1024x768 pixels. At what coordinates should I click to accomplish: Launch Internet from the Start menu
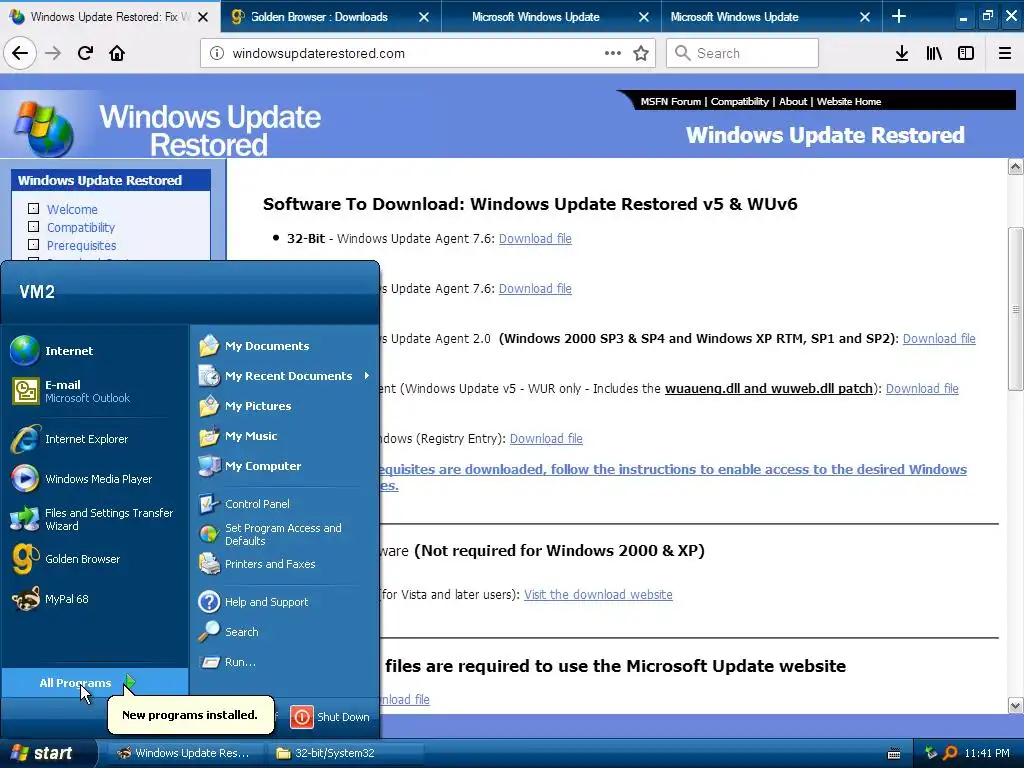pyautogui.click(x=95, y=351)
